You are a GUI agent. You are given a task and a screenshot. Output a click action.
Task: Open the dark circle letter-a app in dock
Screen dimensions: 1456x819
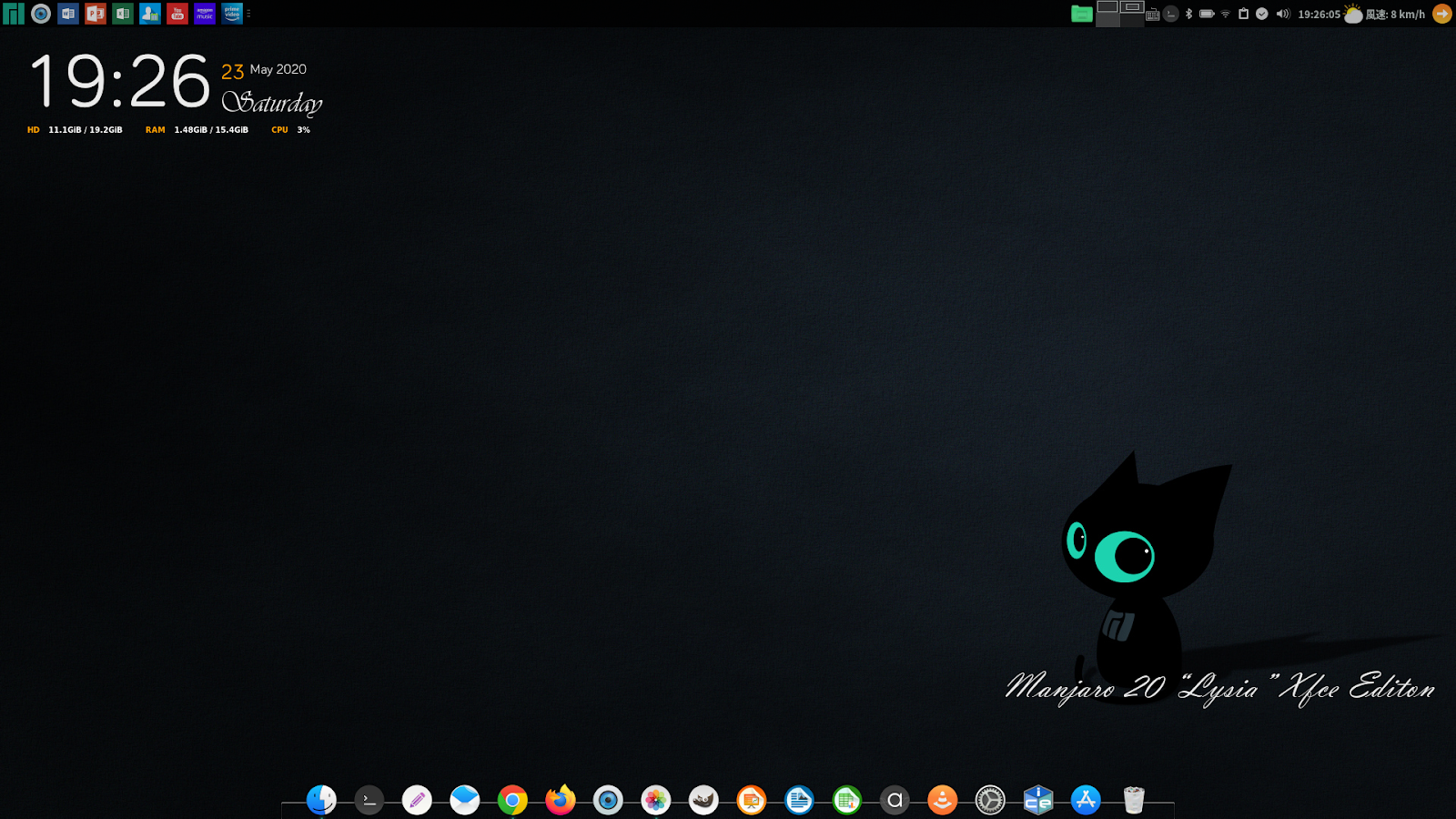click(895, 800)
